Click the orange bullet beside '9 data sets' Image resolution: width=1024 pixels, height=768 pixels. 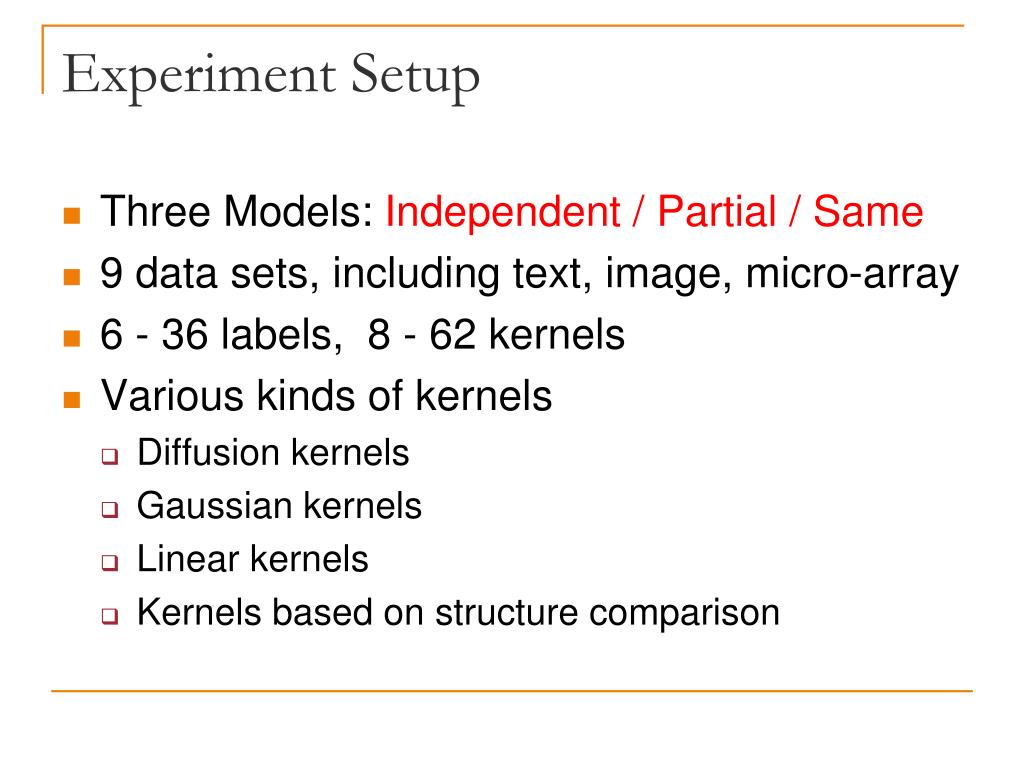click(72, 277)
